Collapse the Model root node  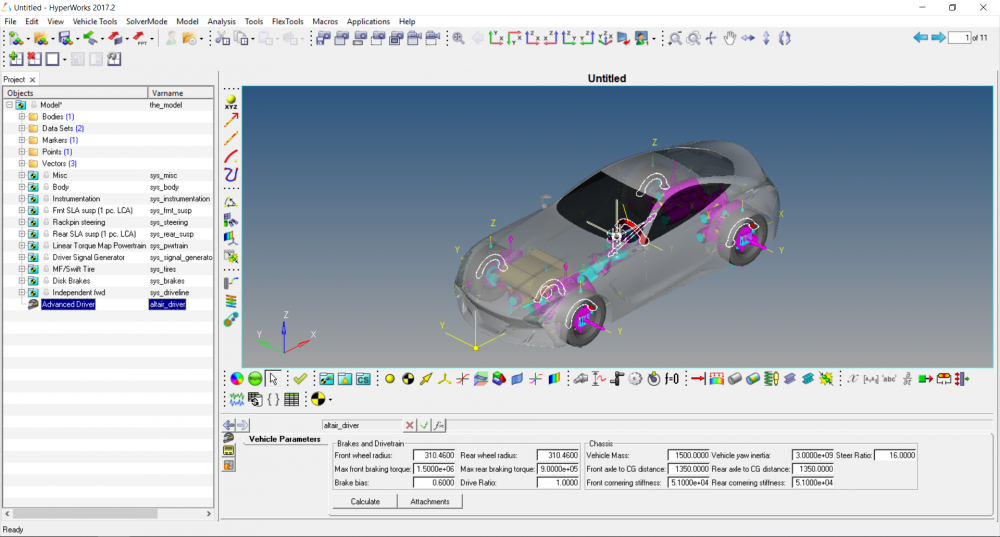coord(10,105)
